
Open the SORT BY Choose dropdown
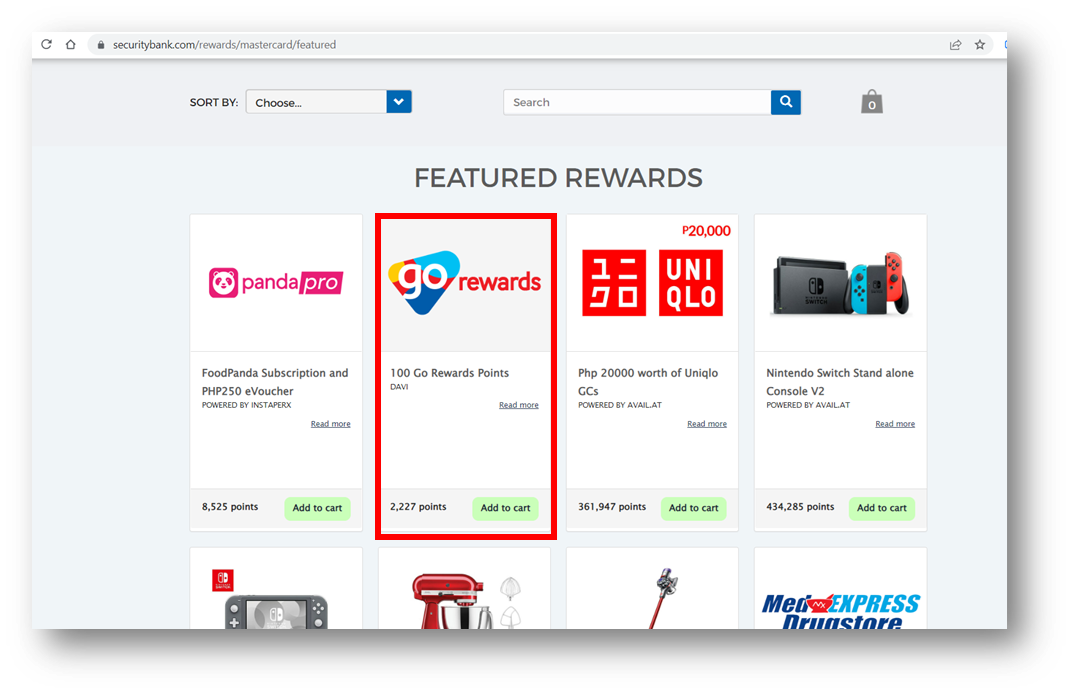328,102
